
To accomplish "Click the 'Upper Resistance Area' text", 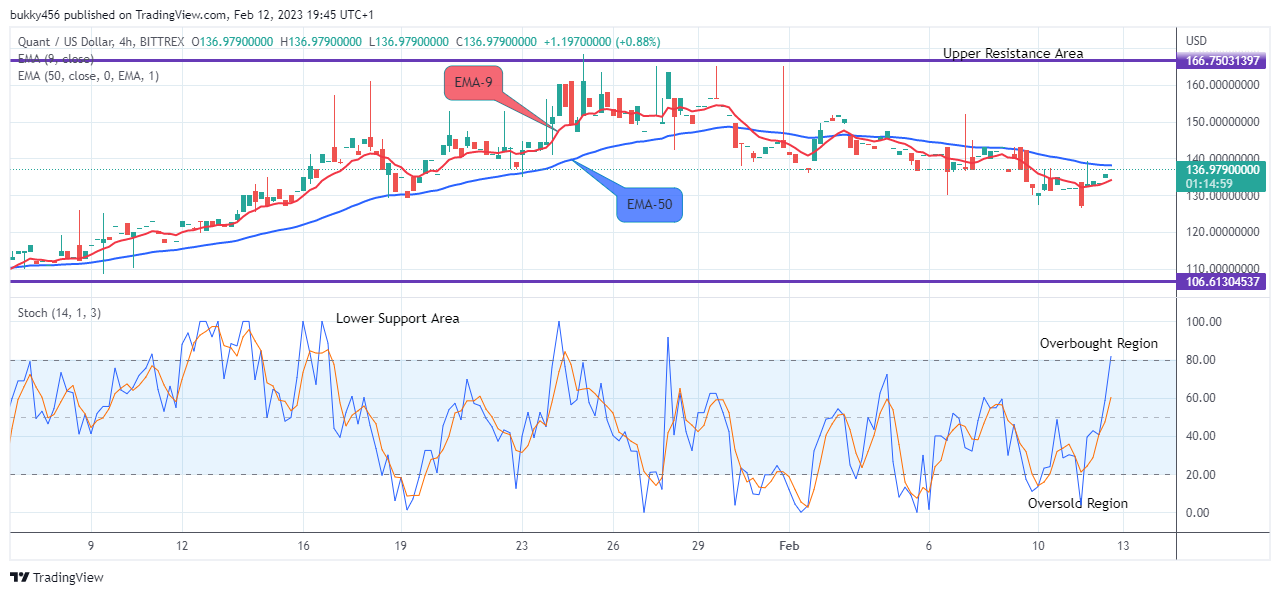I will 1013,53.
